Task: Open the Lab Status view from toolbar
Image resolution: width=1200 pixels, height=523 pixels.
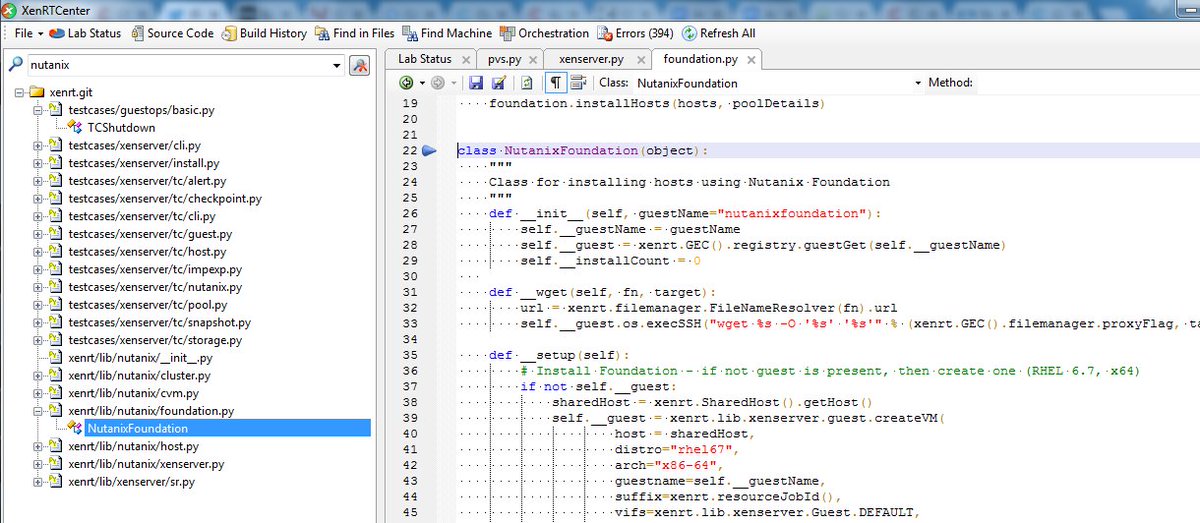Action: click(x=85, y=33)
